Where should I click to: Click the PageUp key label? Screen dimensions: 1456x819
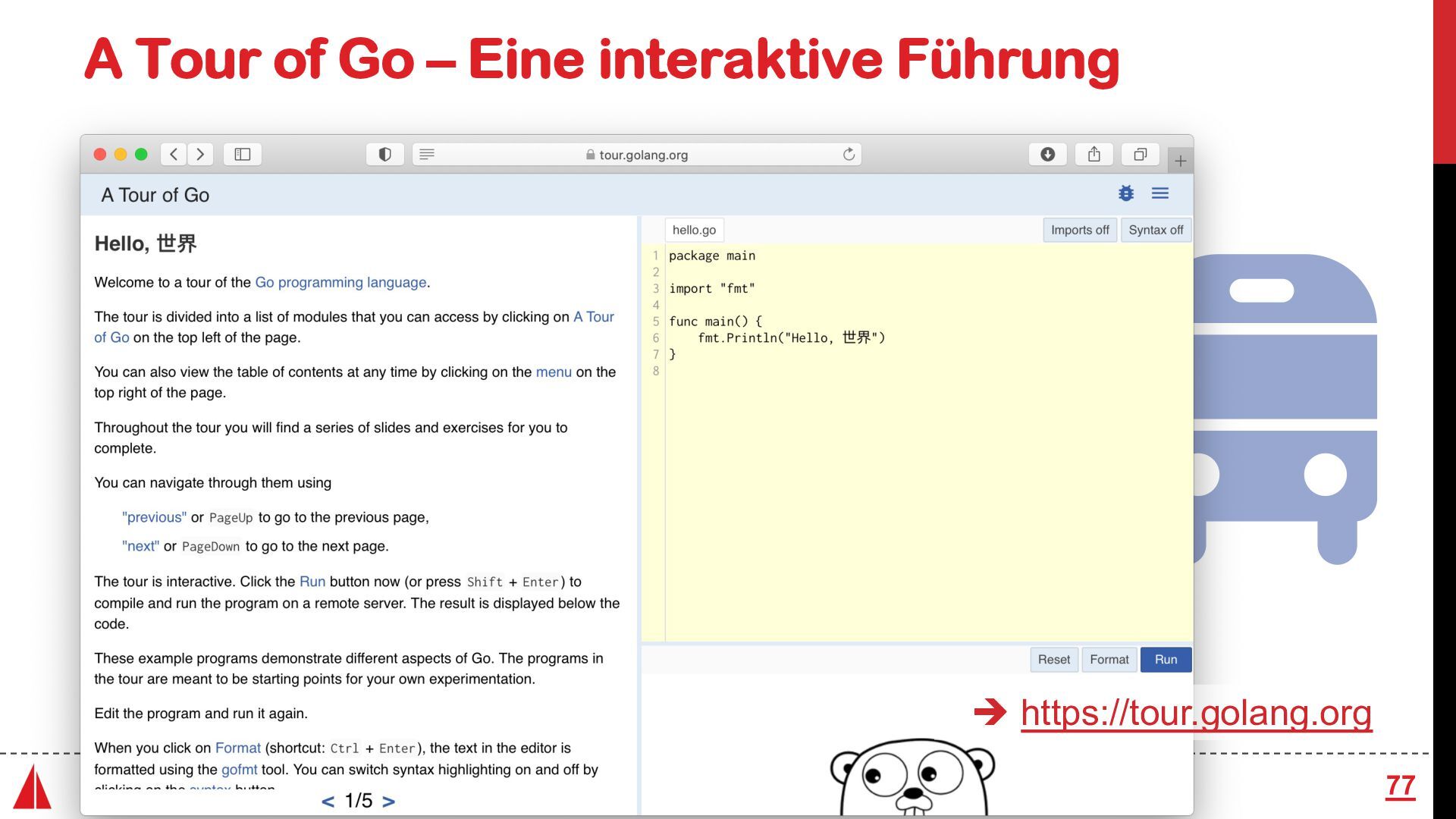231,518
